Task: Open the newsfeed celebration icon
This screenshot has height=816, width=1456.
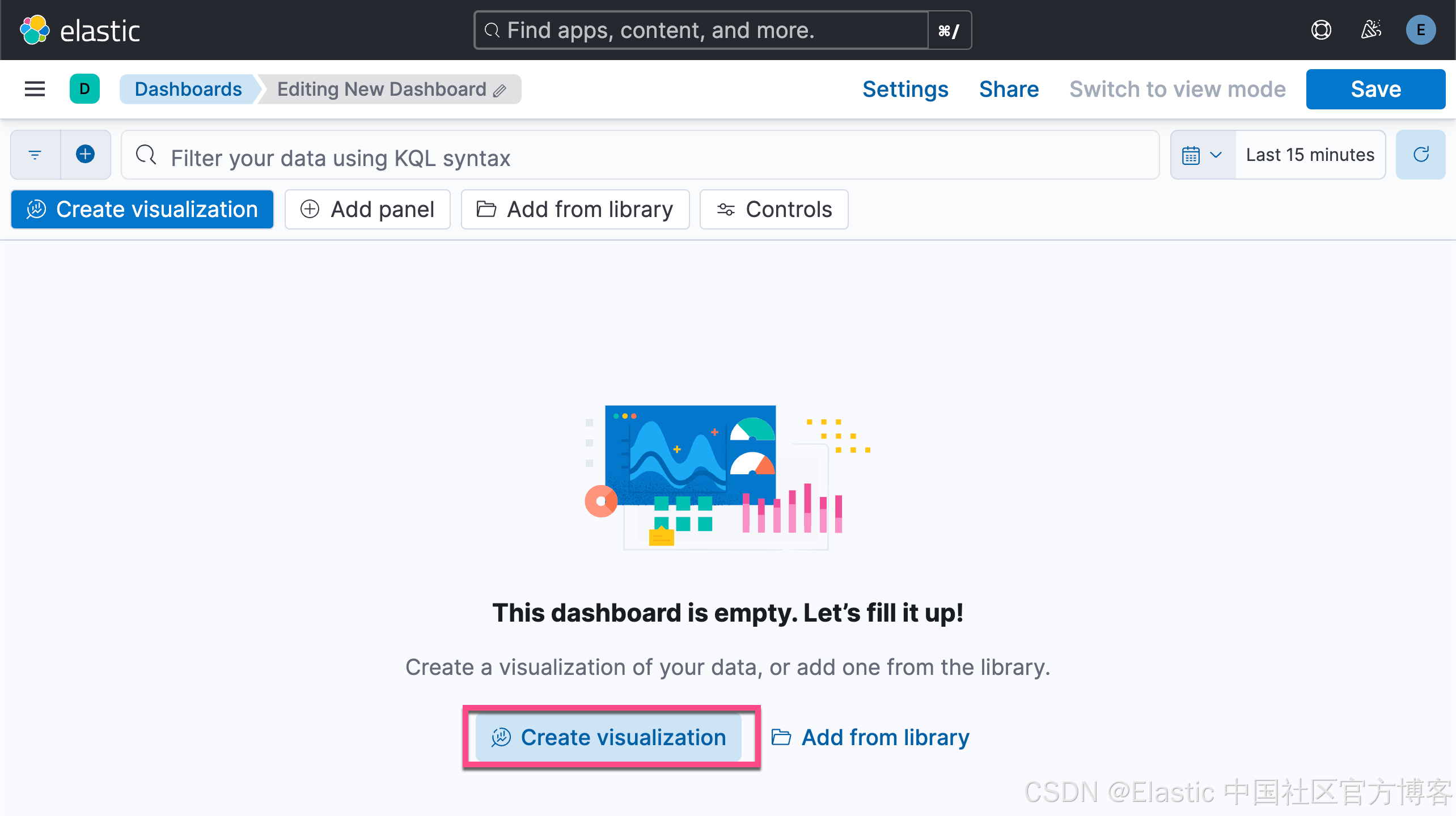Action: point(1371,30)
